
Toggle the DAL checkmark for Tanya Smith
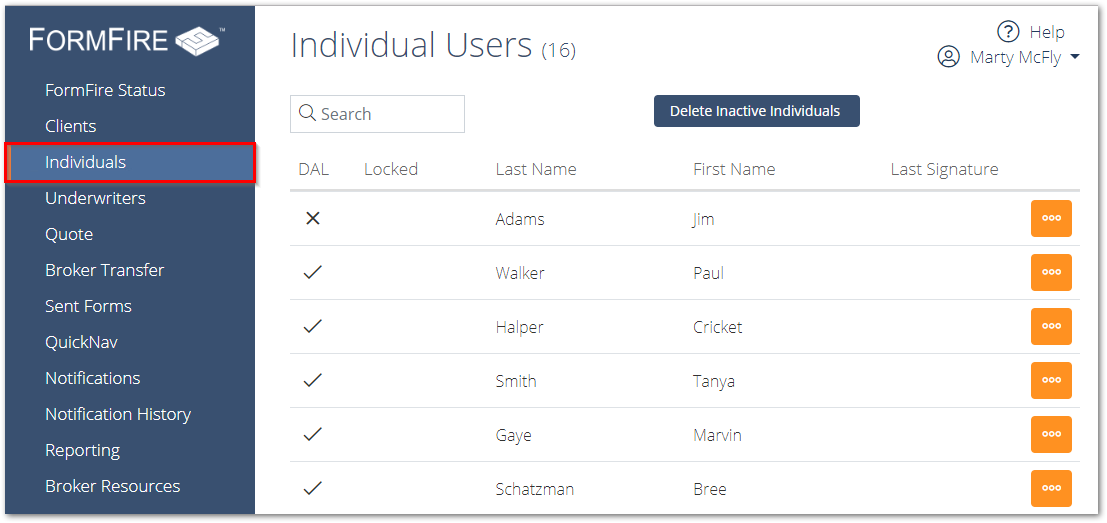(x=313, y=380)
